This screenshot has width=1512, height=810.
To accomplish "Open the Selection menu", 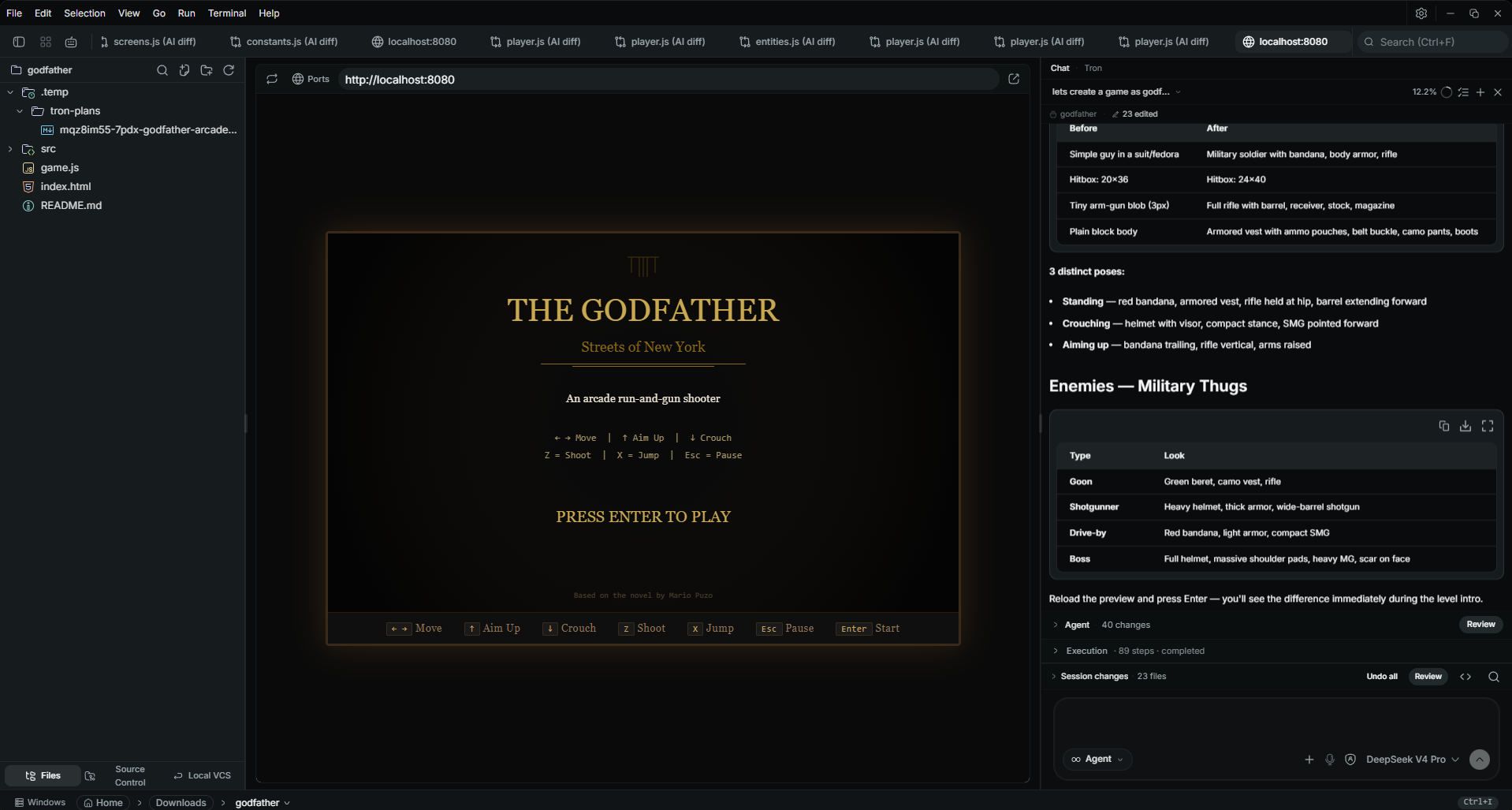I will [x=84, y=13].
